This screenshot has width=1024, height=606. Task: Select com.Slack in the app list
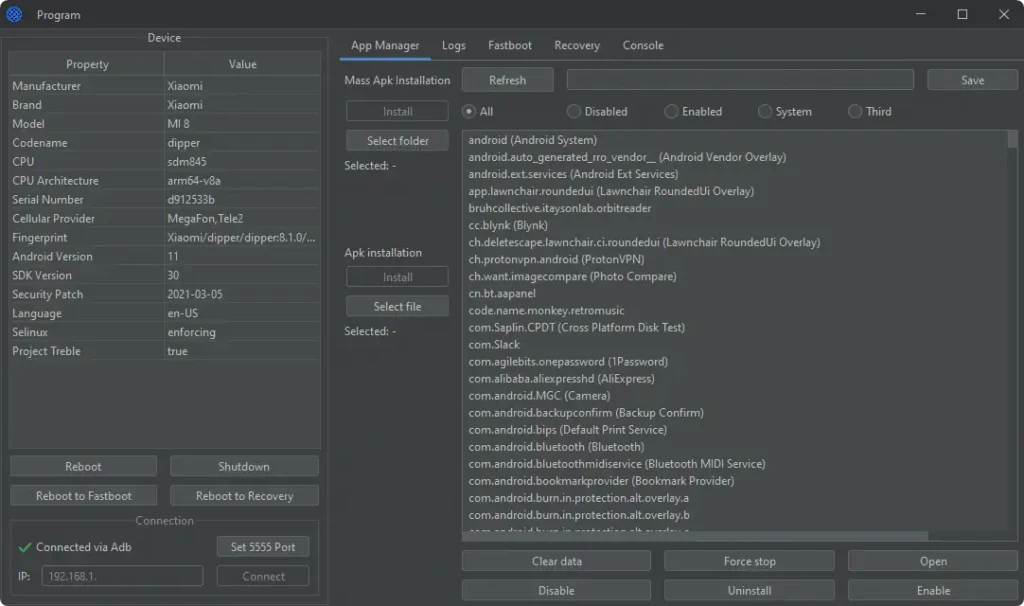point(494,344)
